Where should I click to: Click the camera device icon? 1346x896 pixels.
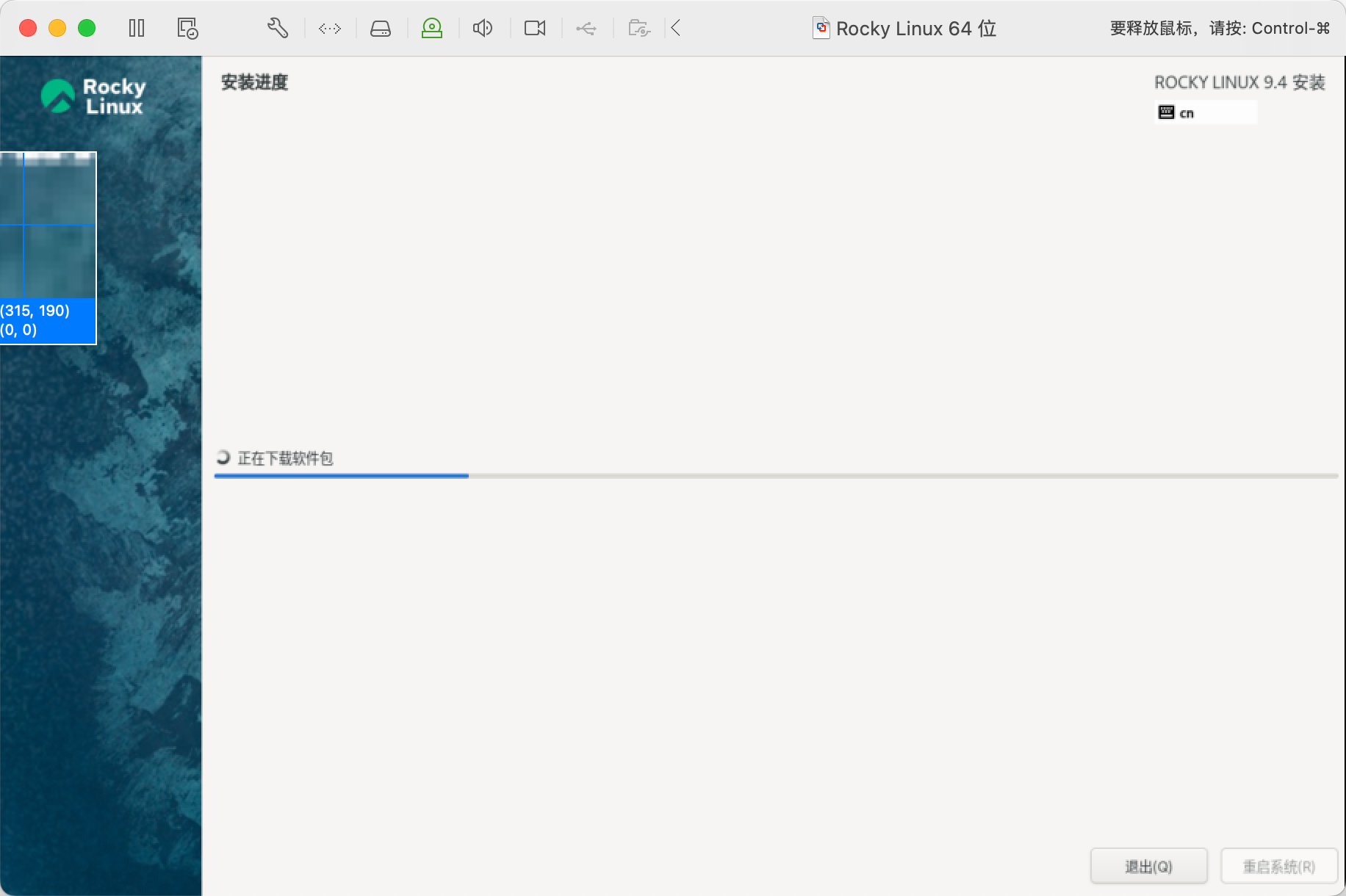(x=535, y=29)
